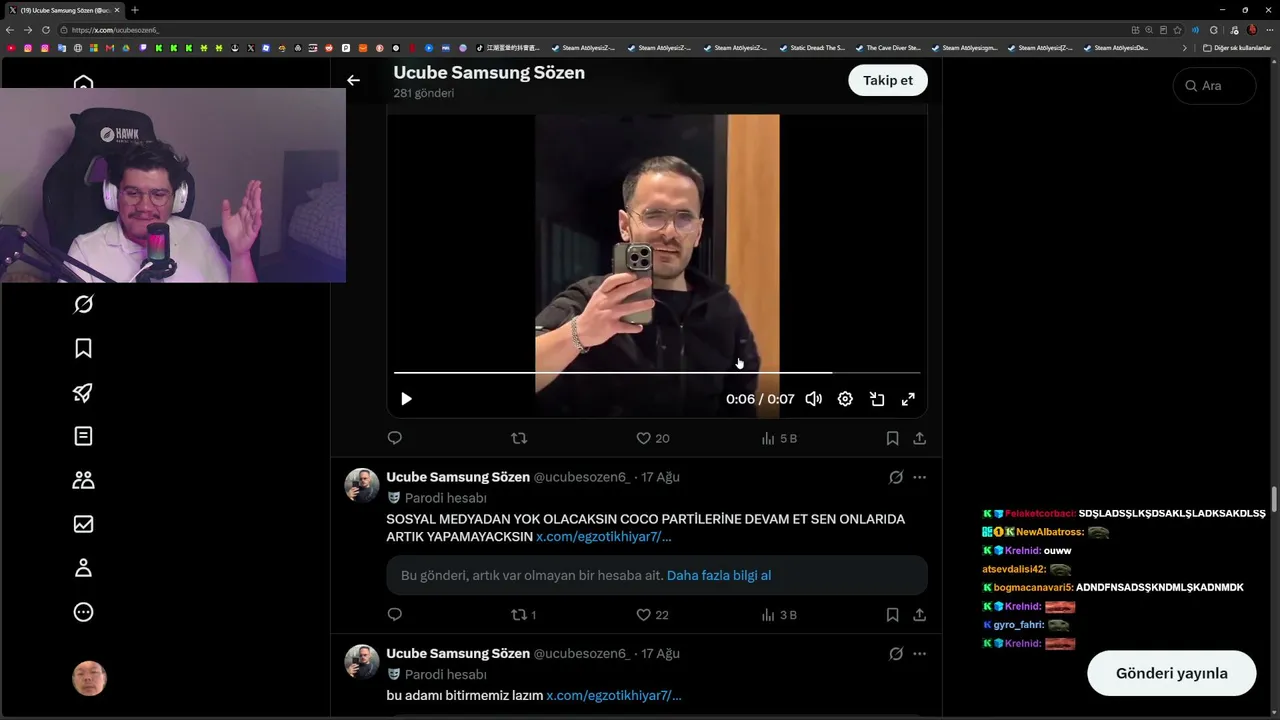Ask Grok about 'bu adamı bitirmemiz lazım' post

pyautogui.click(x=896, y=654)
